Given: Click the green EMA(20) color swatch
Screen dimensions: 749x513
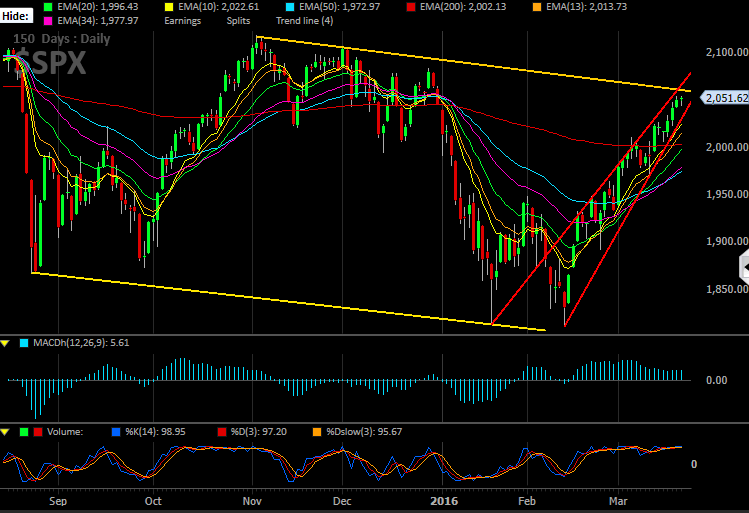Looking at the screenshot, I should pos(48,7).
